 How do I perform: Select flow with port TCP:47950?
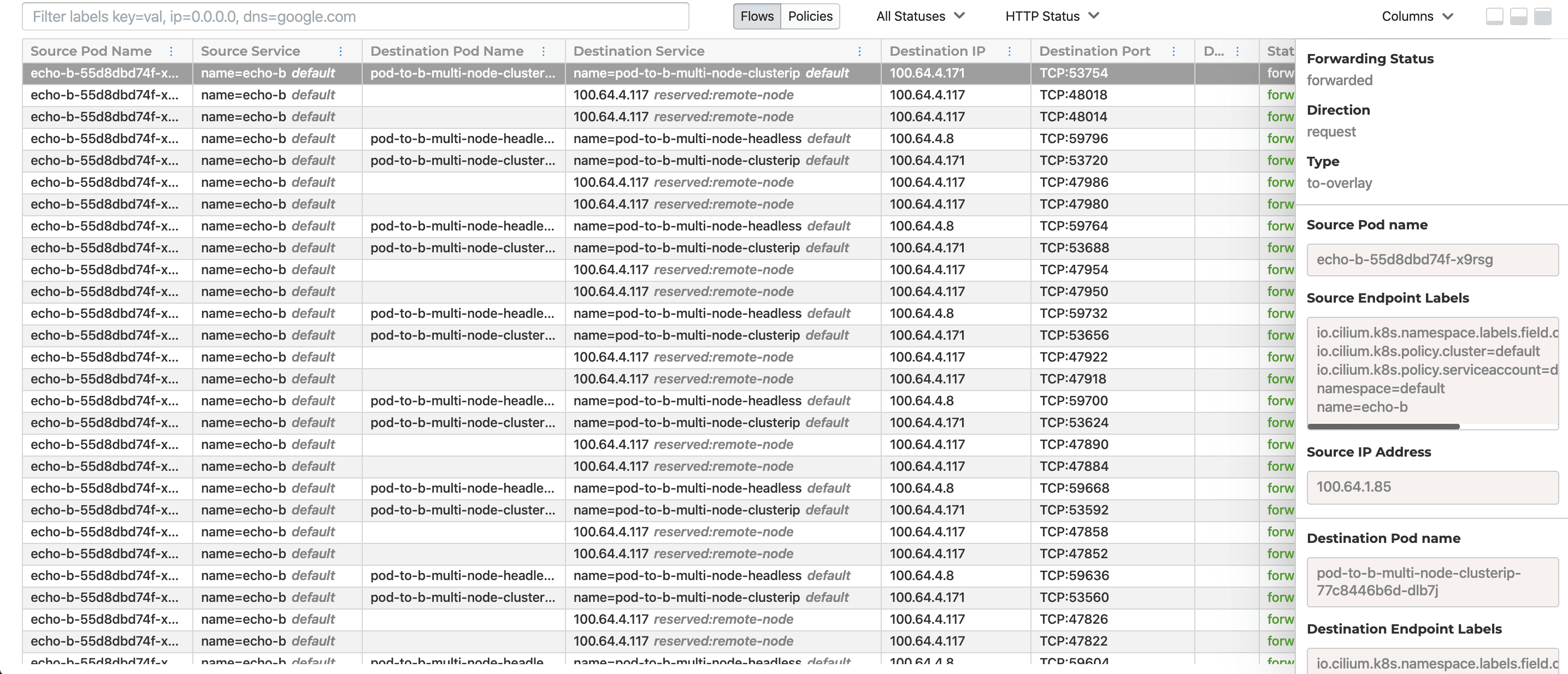pyautogui.click(x=658, y=292)
